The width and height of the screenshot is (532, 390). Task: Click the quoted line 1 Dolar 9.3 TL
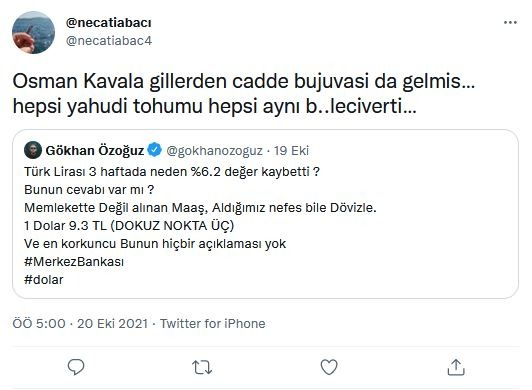(x=129, y=226)
